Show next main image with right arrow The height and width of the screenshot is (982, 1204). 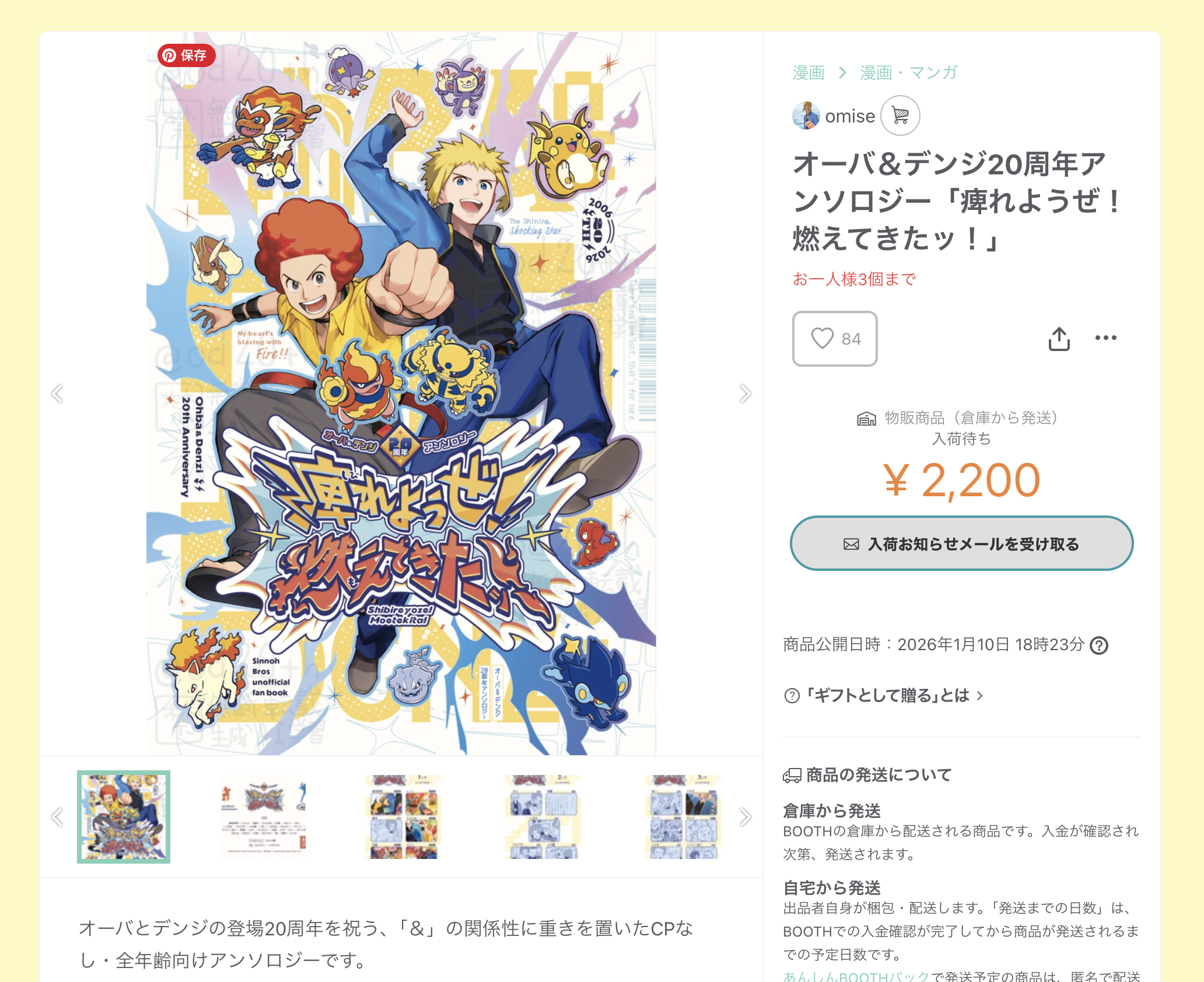point(745,394)
